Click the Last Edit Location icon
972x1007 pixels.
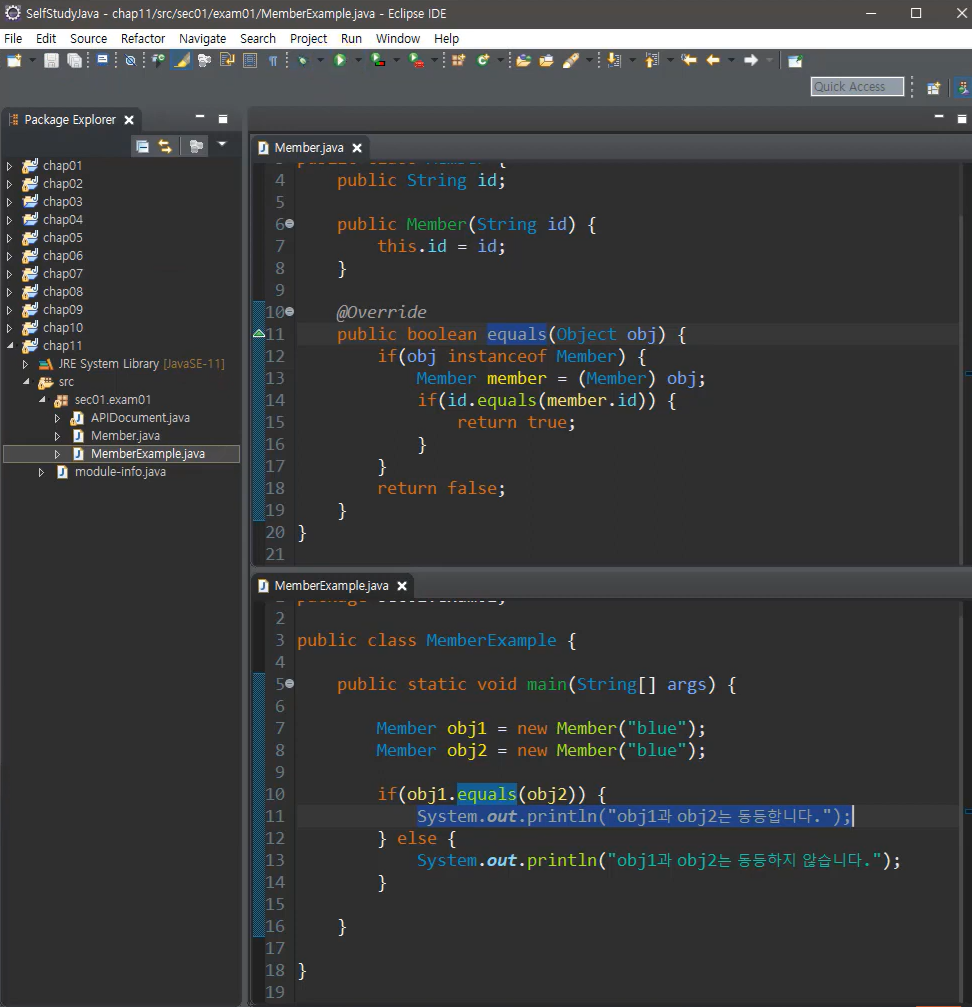689,60
